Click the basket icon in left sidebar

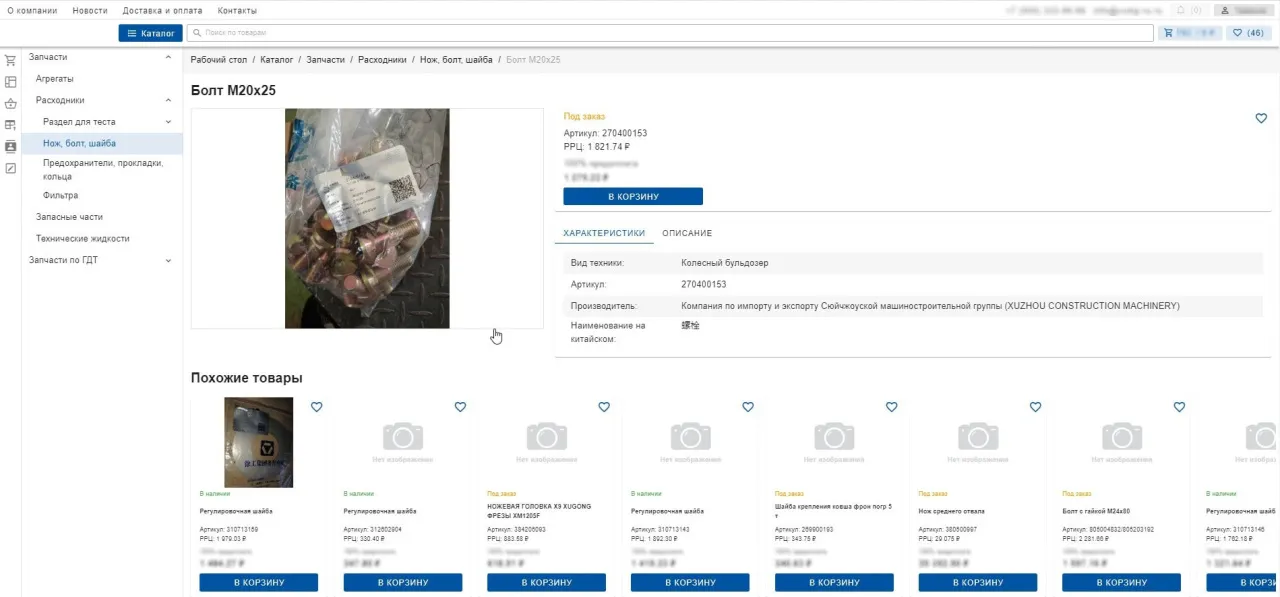click(x=11, y=103)
